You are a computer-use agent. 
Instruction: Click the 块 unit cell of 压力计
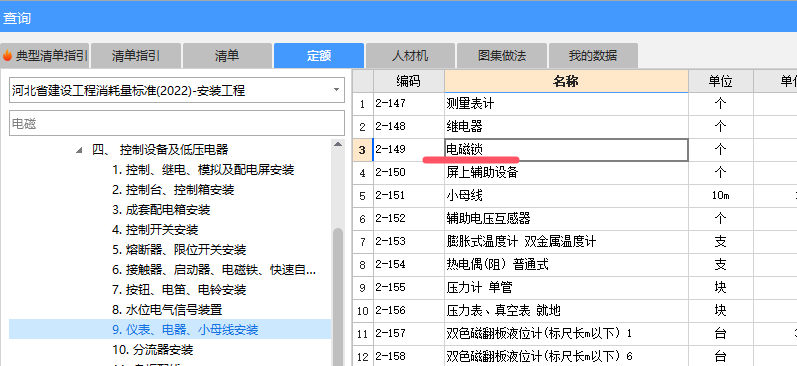coord(720,288)
